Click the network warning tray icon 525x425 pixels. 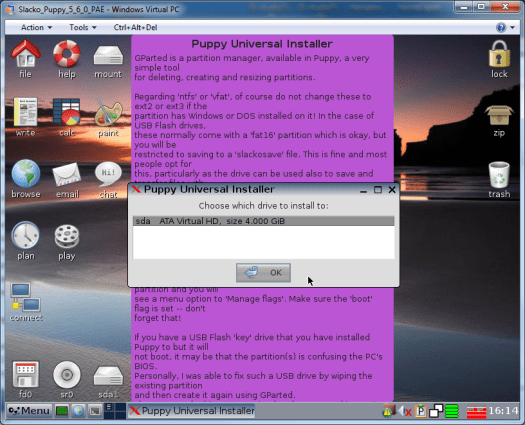point(388,411)
